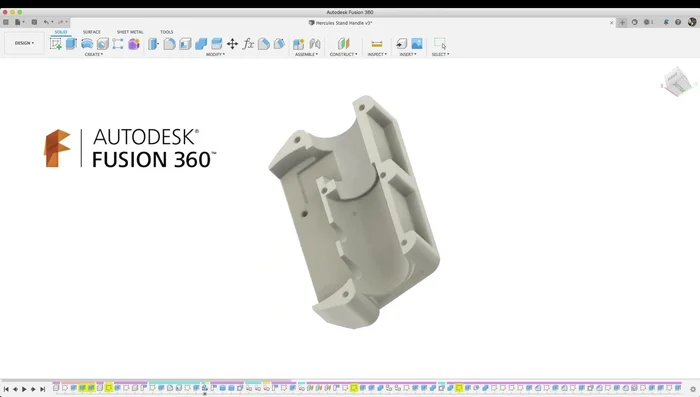700x397 pixels.
Task: Click the 3D handle model in viewport
Action: [x=353, y=212]
